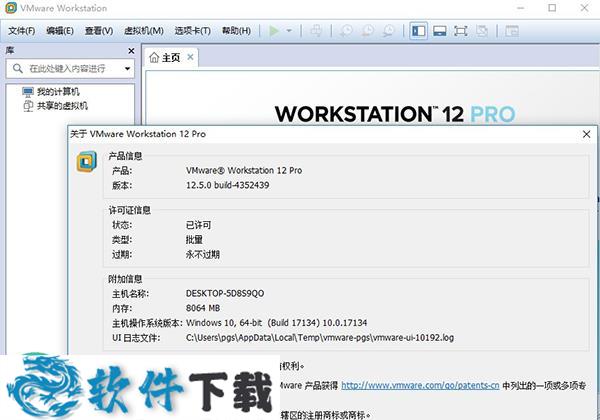Close the 库 library panel
Screen dimensions: 600x420
tap(131, 50)
